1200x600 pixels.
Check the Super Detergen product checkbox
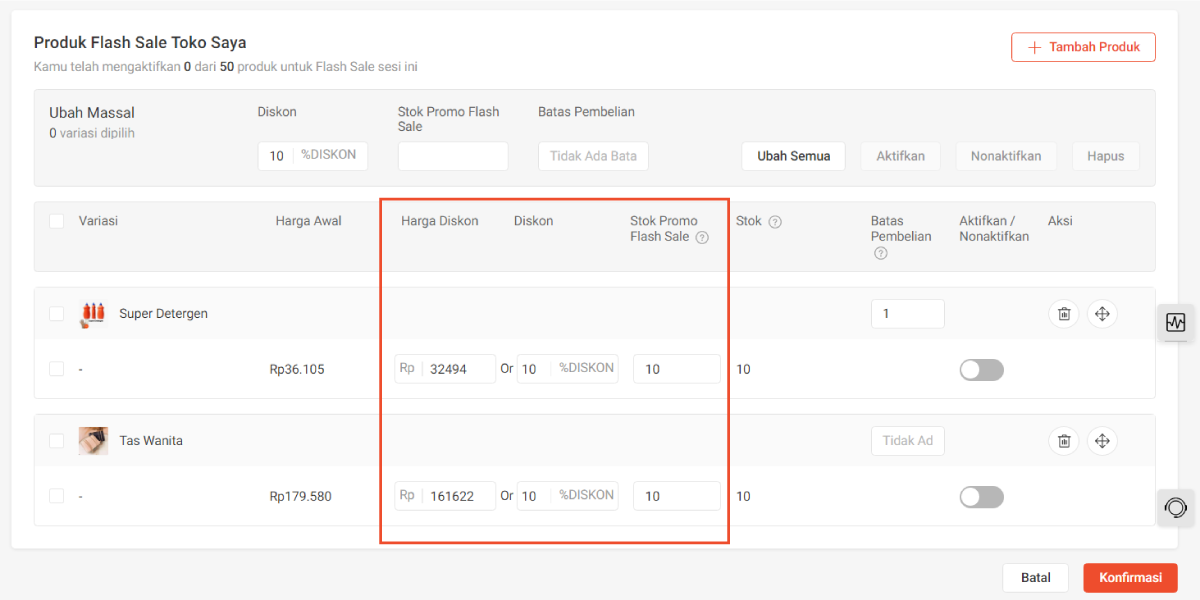(57, 314)
